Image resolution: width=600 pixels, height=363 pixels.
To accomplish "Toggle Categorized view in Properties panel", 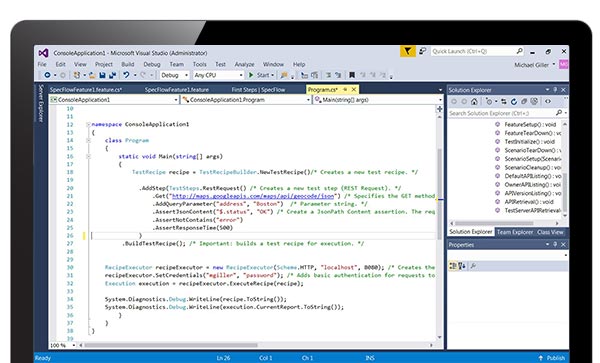I will tap(453, 265).
